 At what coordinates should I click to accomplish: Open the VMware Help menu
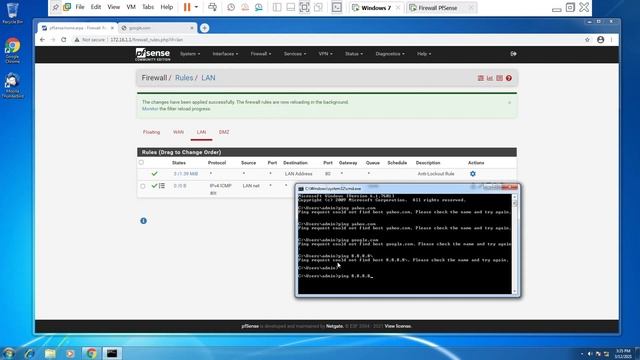[167, 7]
